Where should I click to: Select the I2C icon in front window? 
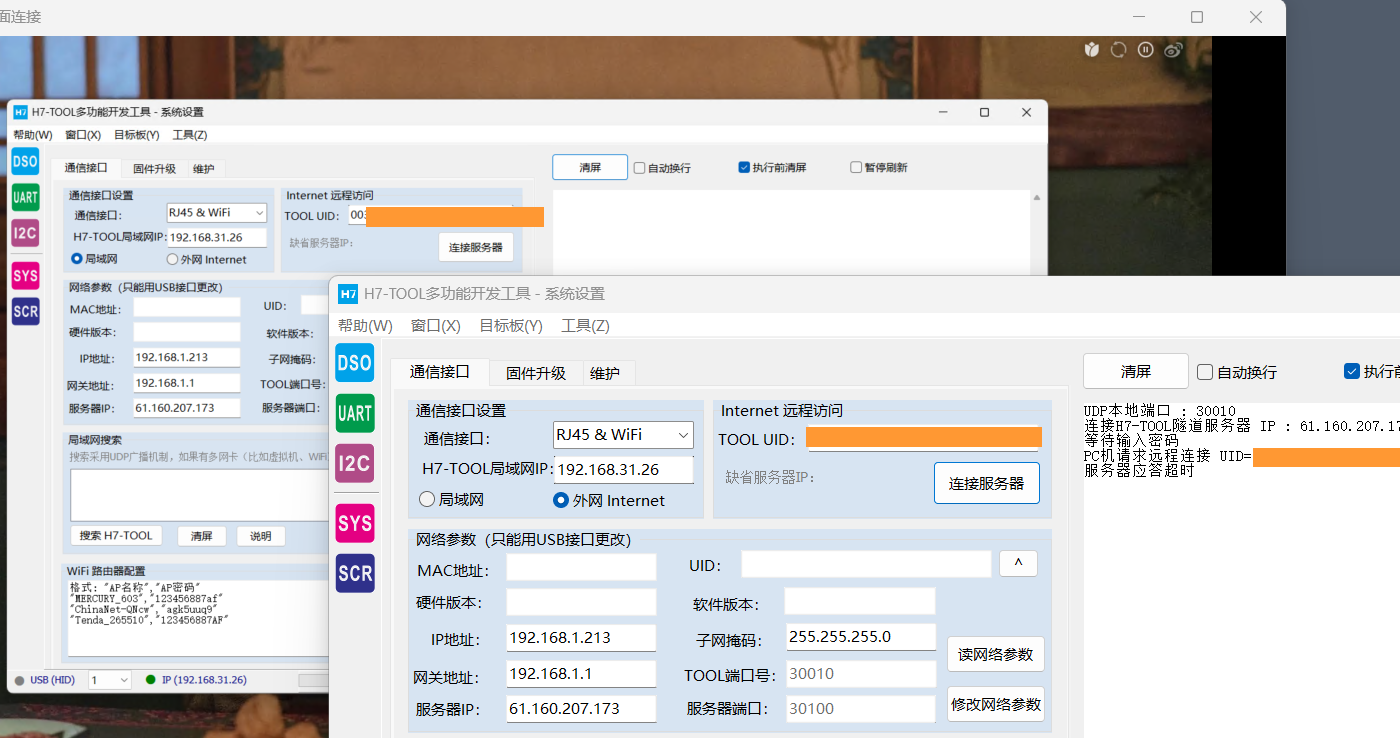[355, 463]
